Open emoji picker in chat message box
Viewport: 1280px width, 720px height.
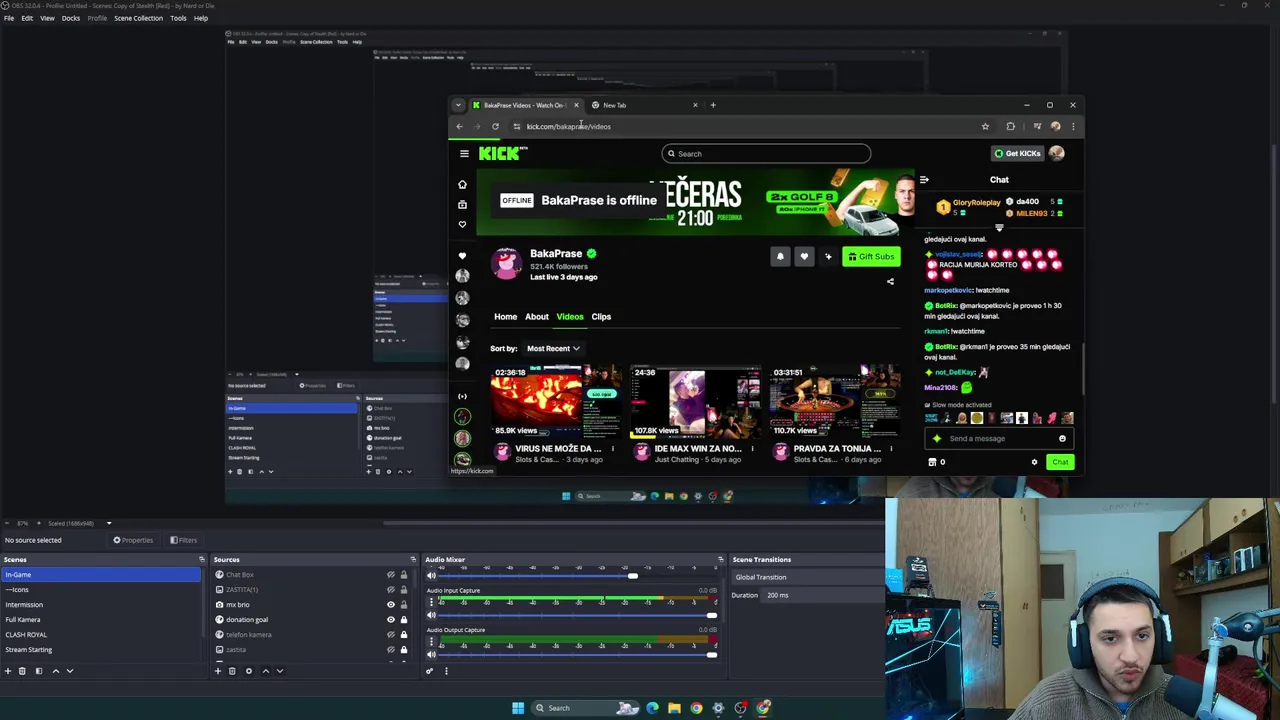(1062, 438)
